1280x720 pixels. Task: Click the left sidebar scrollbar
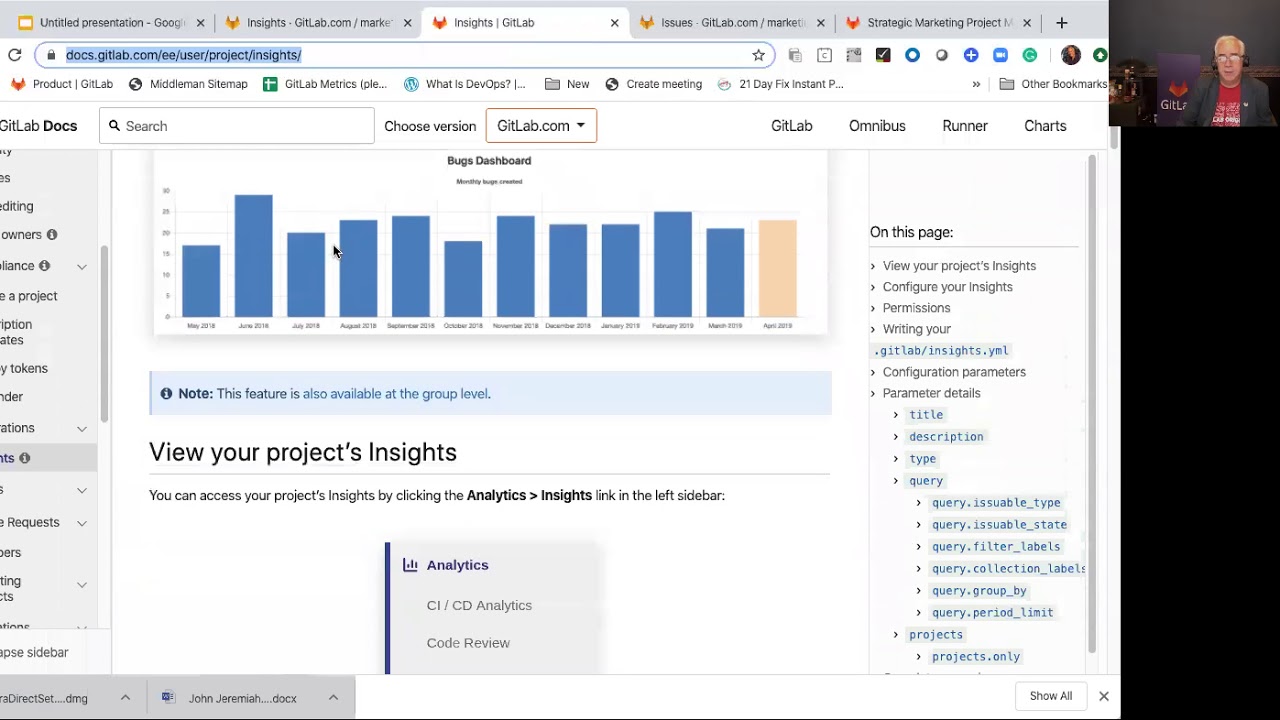[x=104, y=333]
